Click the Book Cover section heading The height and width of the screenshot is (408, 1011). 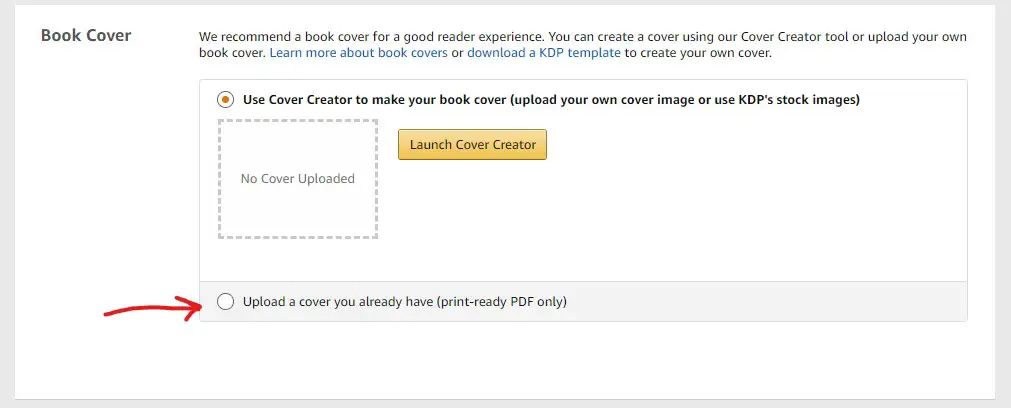click(x=86, y=35)
